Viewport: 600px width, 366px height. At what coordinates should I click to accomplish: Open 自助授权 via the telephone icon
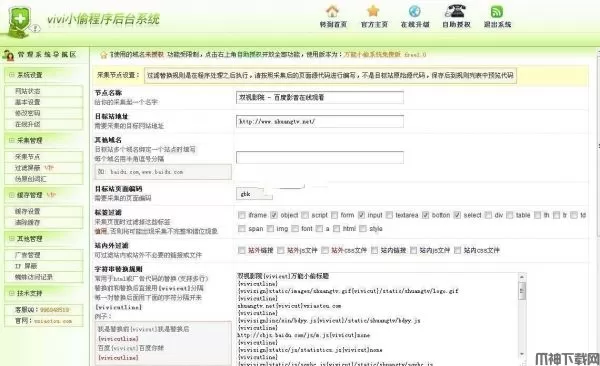[x=455, y=11]
